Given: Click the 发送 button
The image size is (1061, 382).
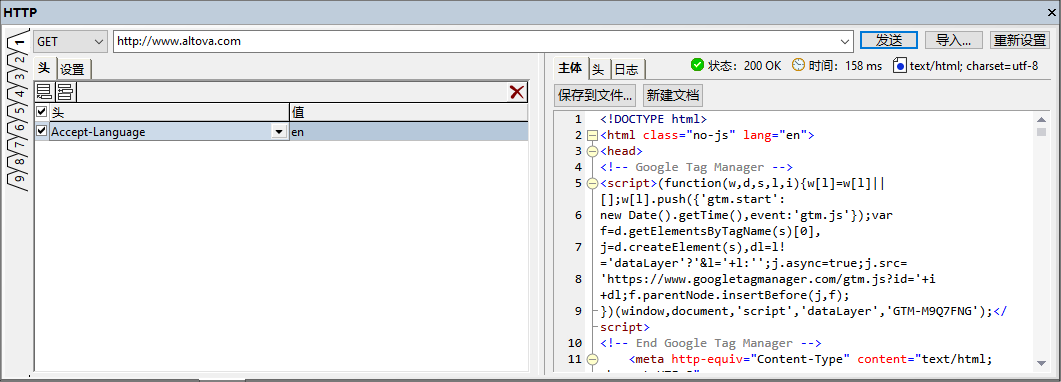Looking at the screenshot, I should [888, 40].
